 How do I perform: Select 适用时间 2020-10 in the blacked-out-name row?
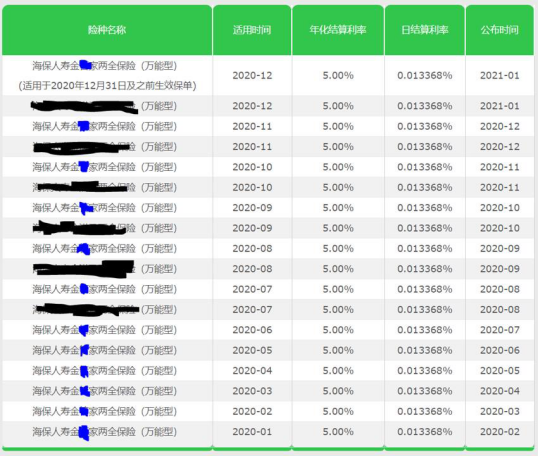coord(252,187)
